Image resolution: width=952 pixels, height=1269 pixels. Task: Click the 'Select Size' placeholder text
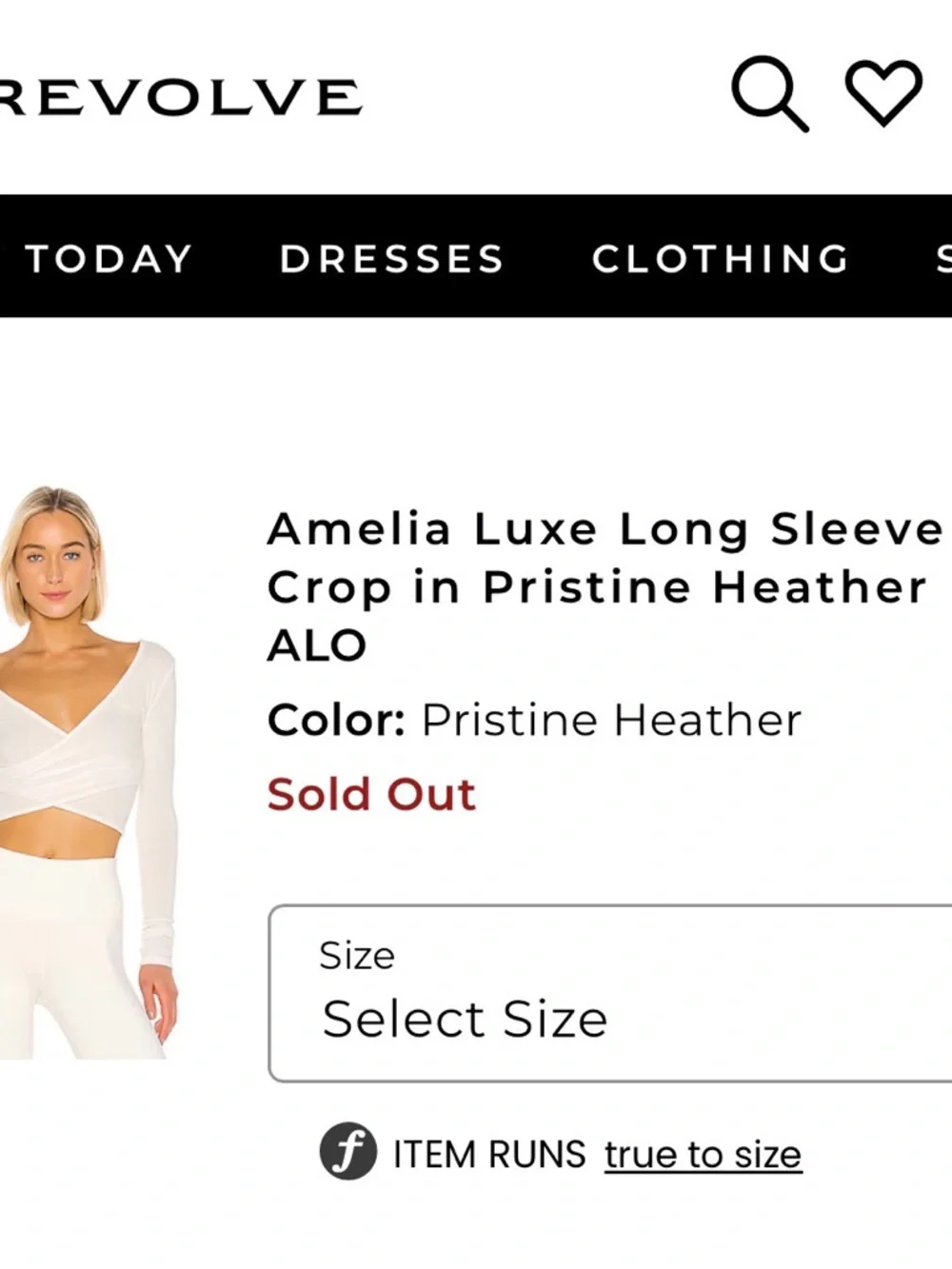[x=465, y=1019]
